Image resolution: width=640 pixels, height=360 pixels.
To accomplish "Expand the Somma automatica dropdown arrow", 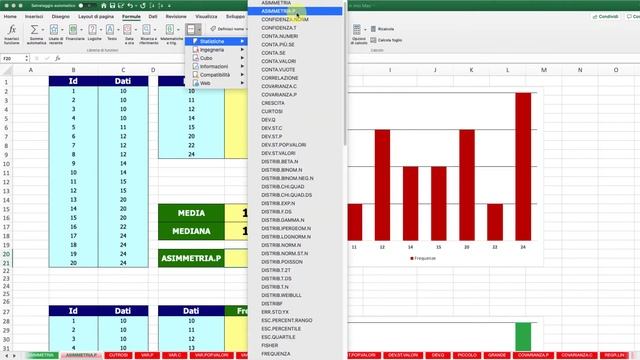I will (x=43, y=29).
